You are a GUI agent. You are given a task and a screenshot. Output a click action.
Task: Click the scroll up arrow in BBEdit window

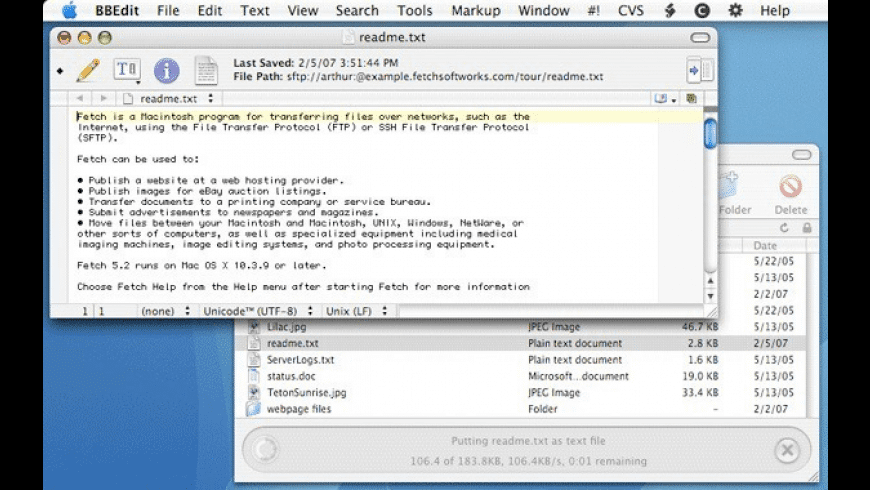(x=710, y=281)
